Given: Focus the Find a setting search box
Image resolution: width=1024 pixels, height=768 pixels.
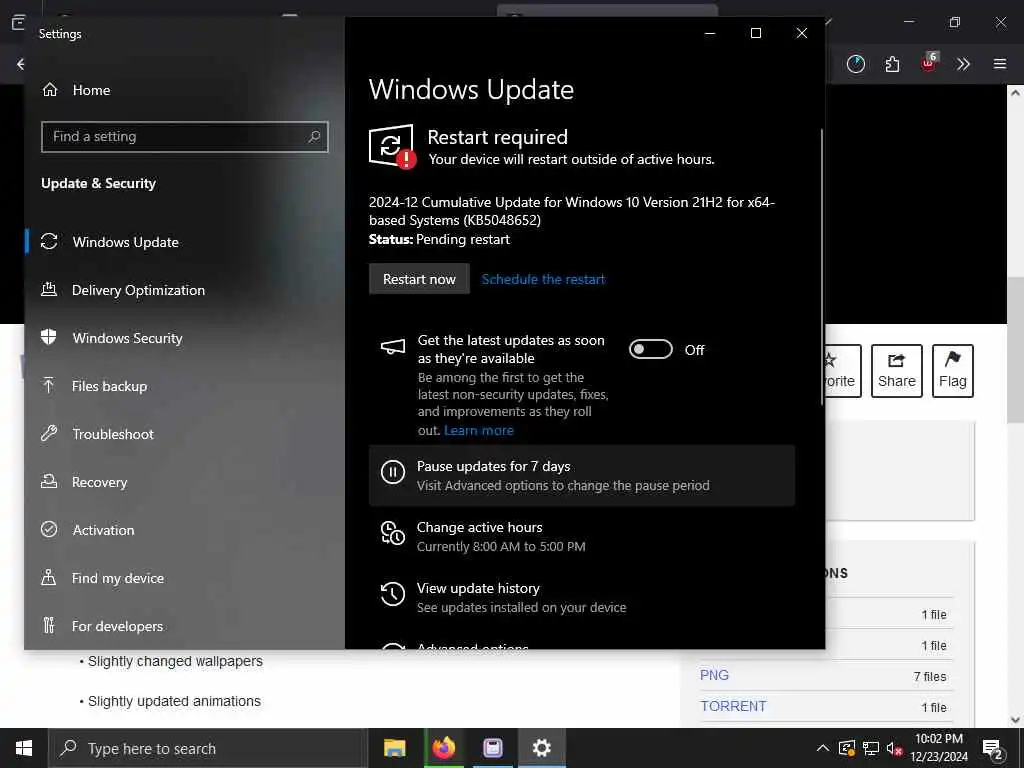Looking at the screenshot, I should [184, 136].
